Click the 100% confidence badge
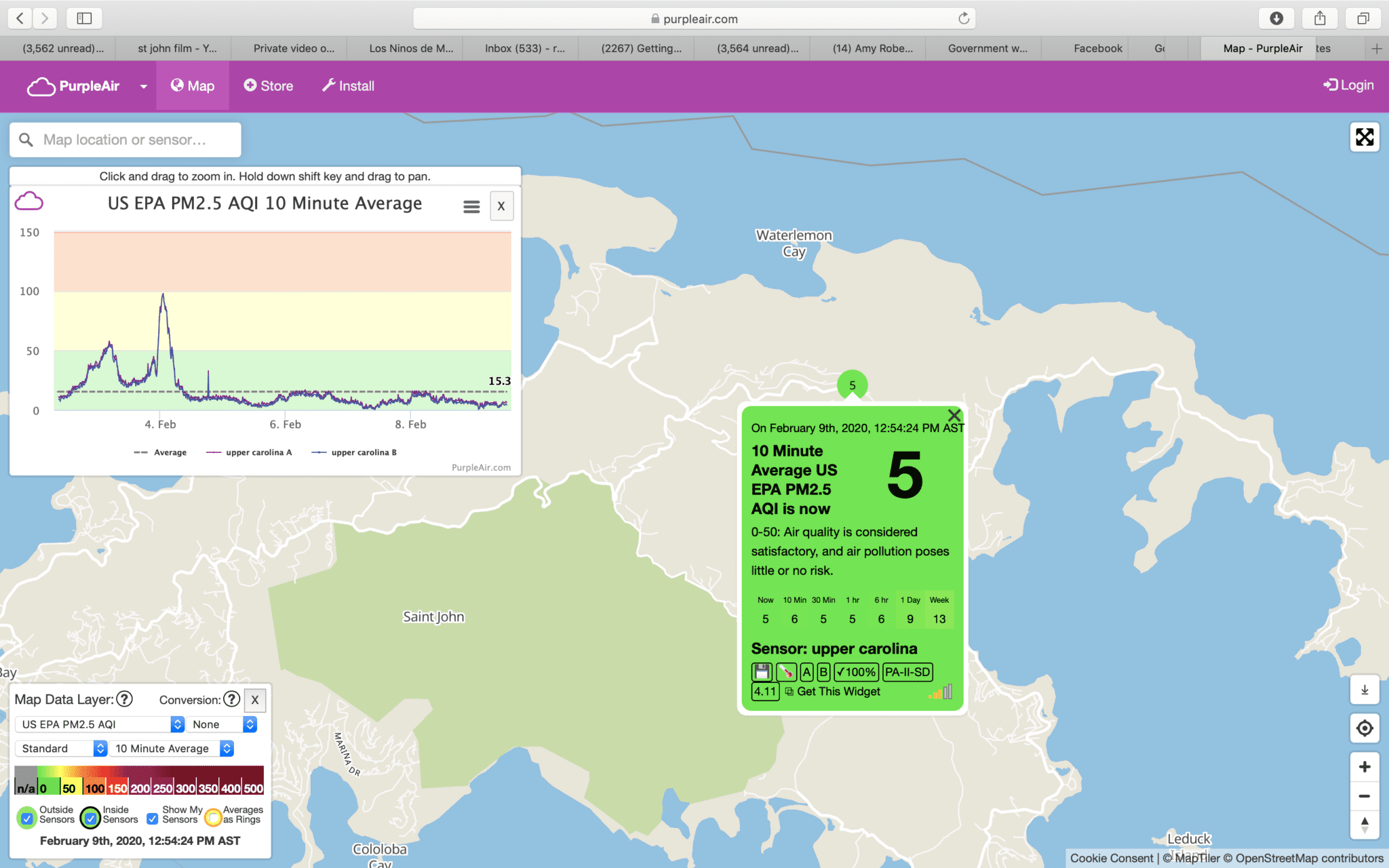This screenshot has height=868, width=1389. [856, 672]
